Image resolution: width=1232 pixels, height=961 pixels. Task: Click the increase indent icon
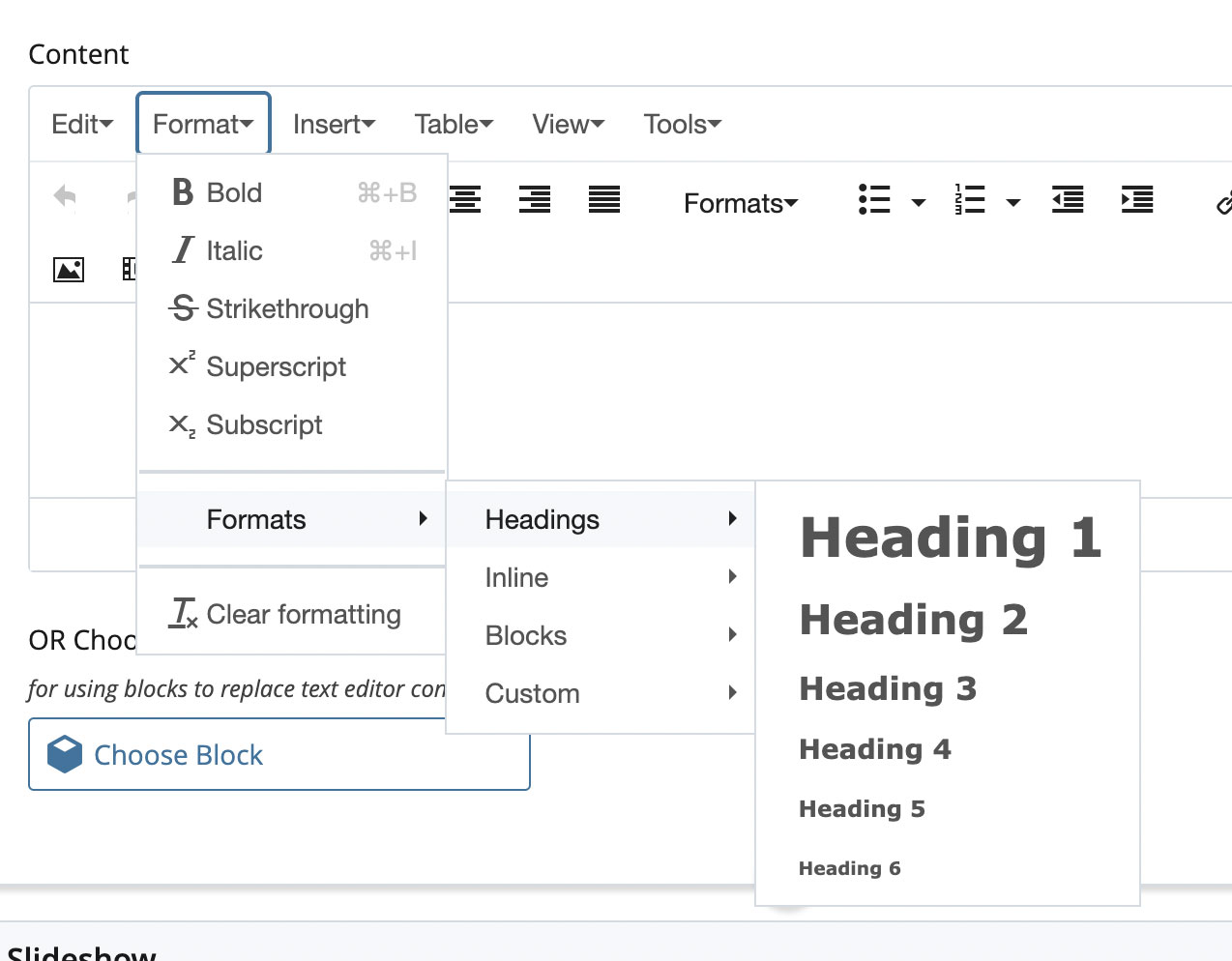(1137, 201)
